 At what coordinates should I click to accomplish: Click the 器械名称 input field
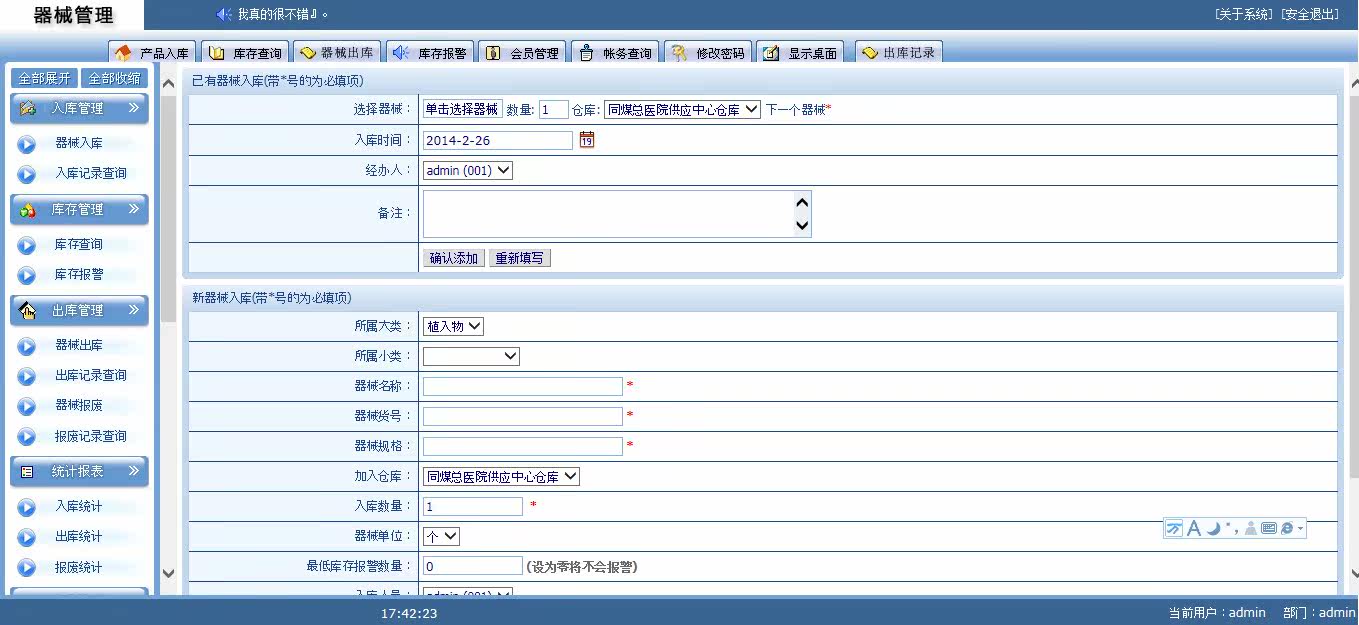coord(523,386)
